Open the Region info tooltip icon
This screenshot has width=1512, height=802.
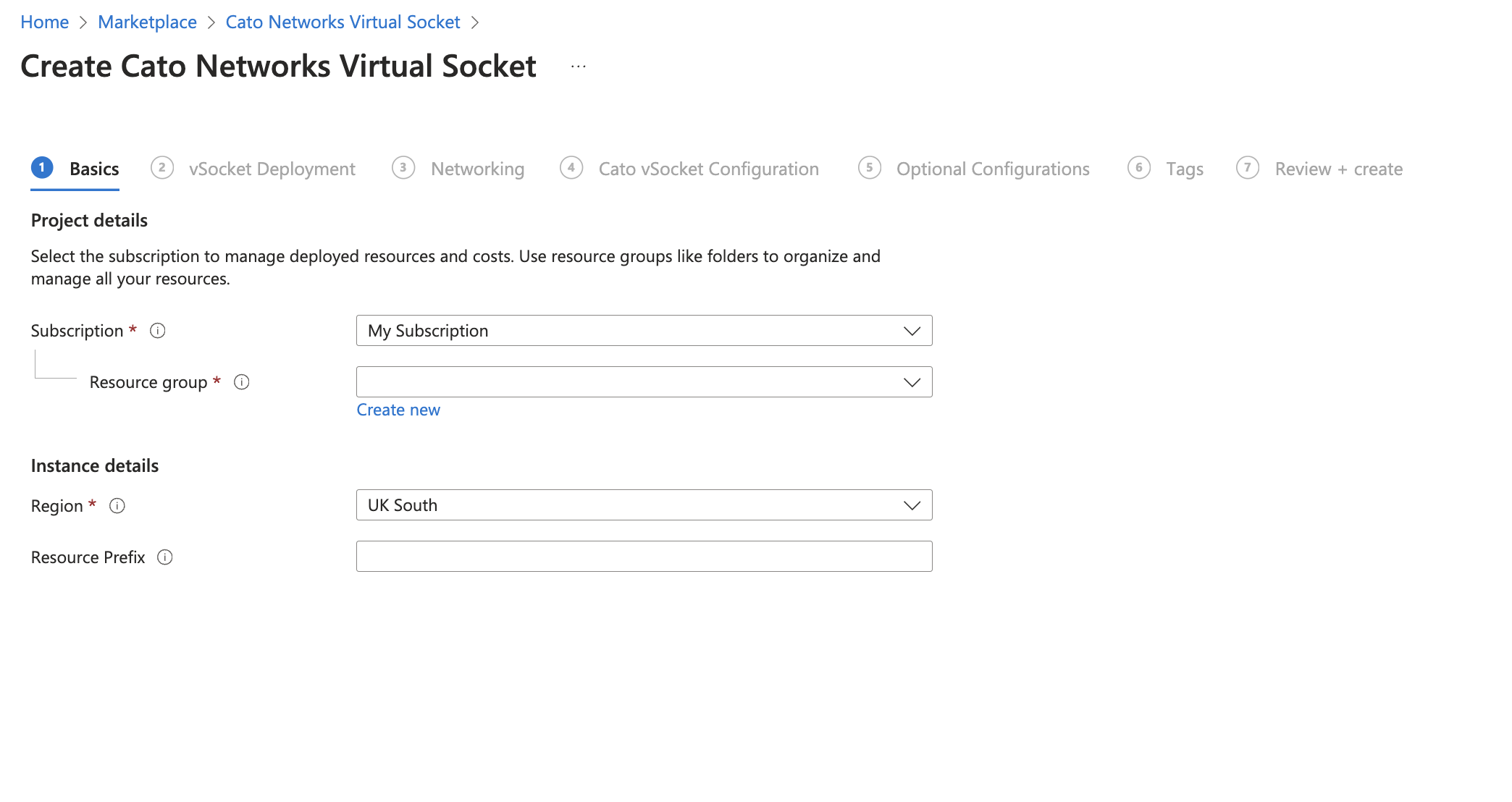point(117,506)
